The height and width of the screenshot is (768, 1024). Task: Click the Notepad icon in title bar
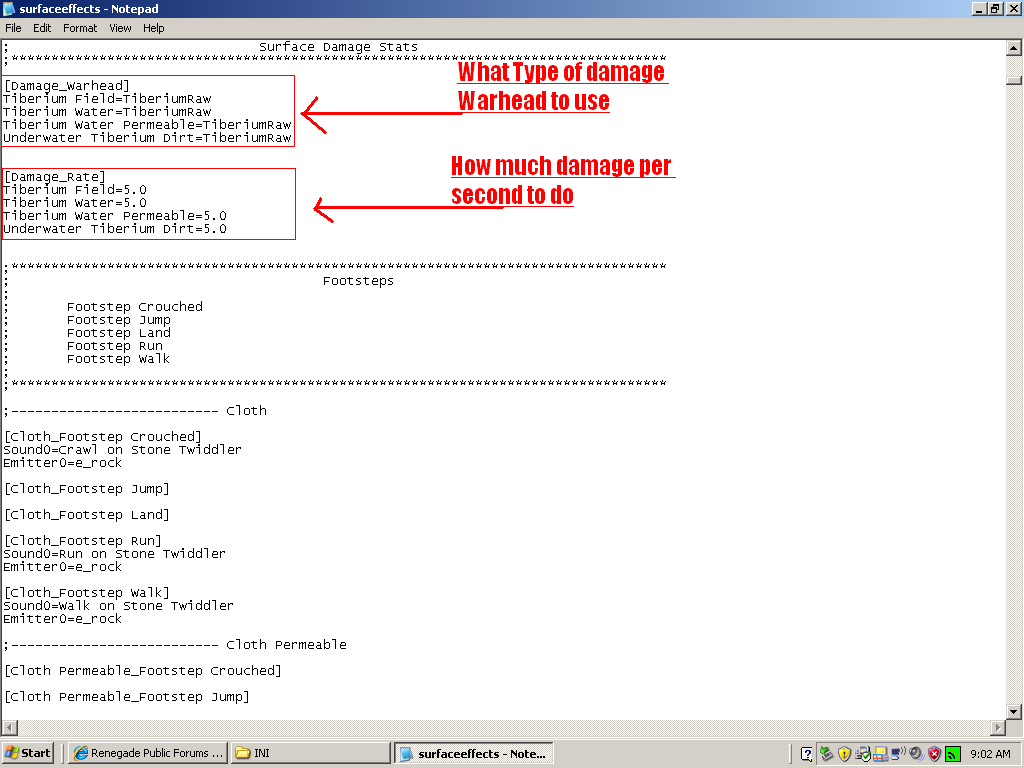coord(9,9)
